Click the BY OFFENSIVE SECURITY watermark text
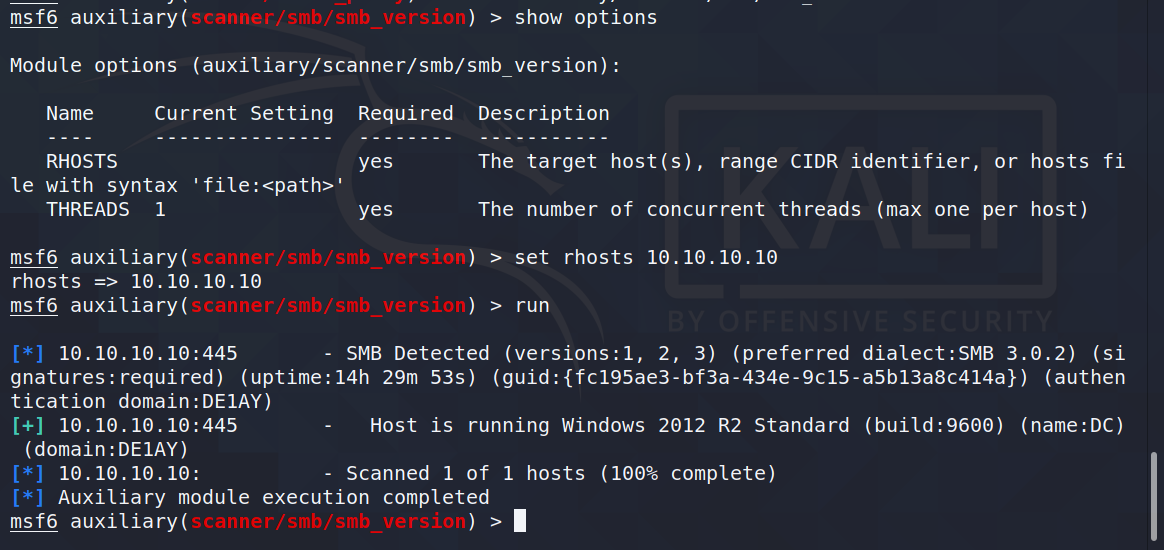1164x550 pixels. click(860, 321)
